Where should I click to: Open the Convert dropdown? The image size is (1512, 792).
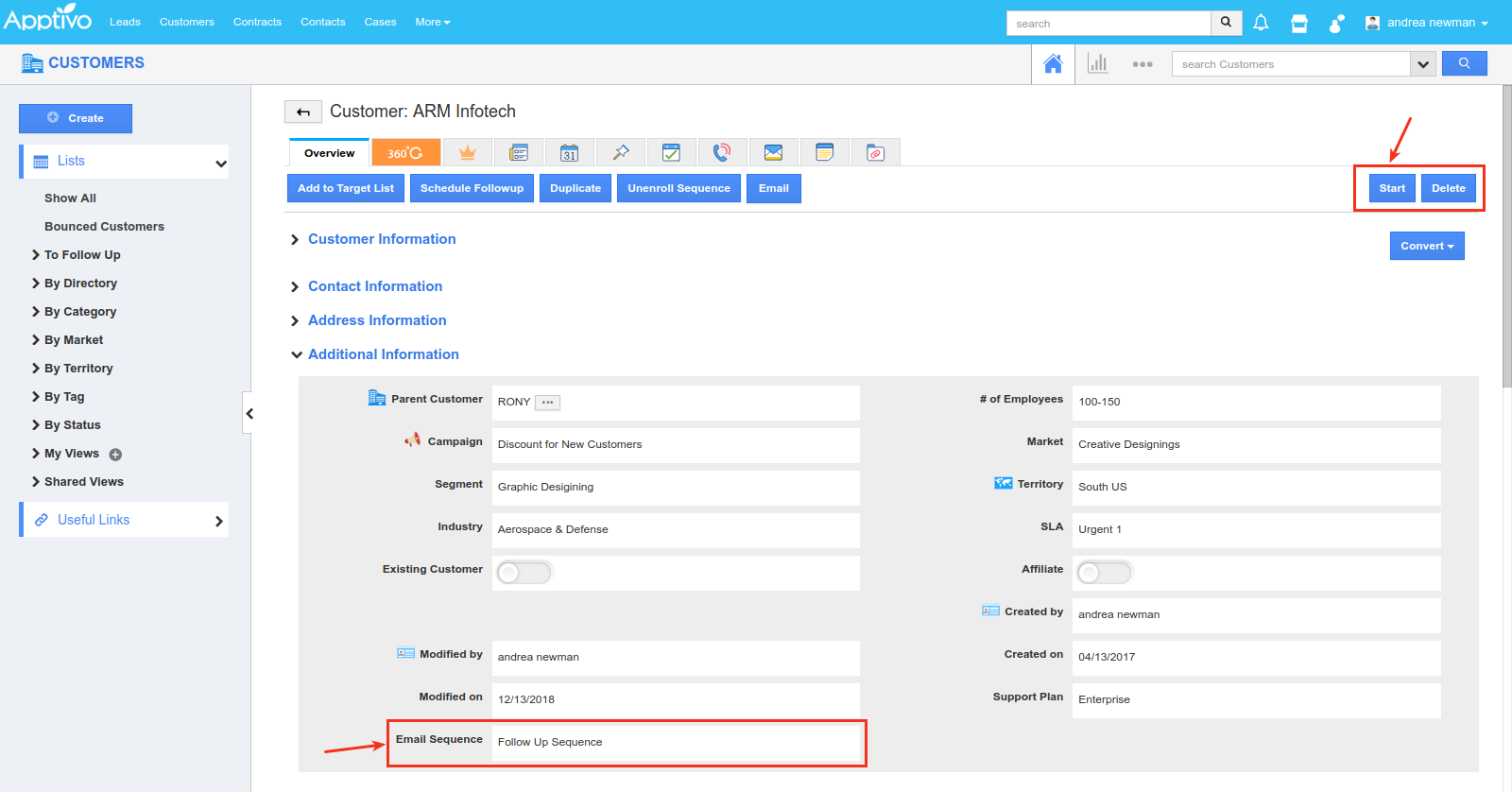pos(1426,246)
